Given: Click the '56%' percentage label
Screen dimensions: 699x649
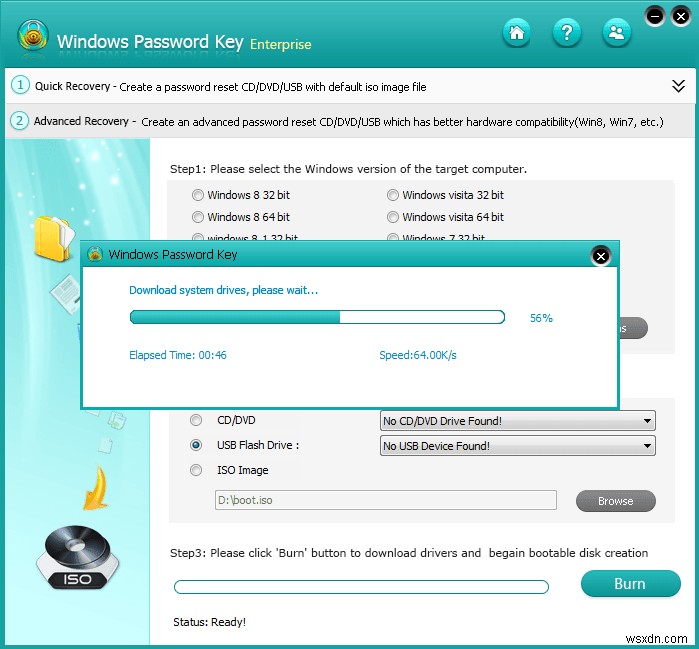Looking at the screenshot, I should 541,318.
